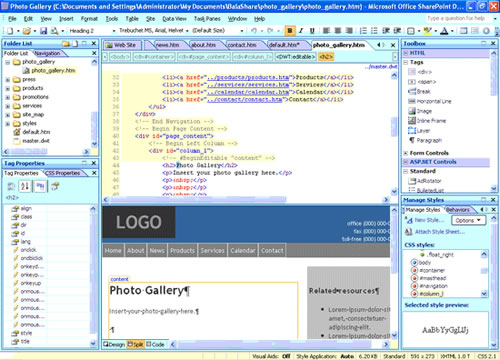Toggle Underline formatting

312,31
